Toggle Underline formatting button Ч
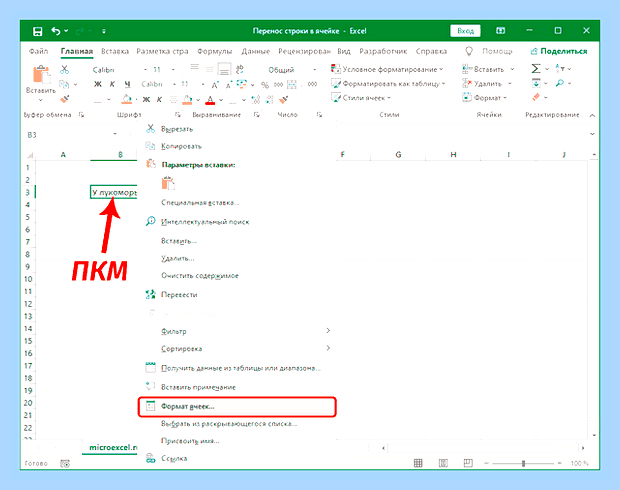 127,84
